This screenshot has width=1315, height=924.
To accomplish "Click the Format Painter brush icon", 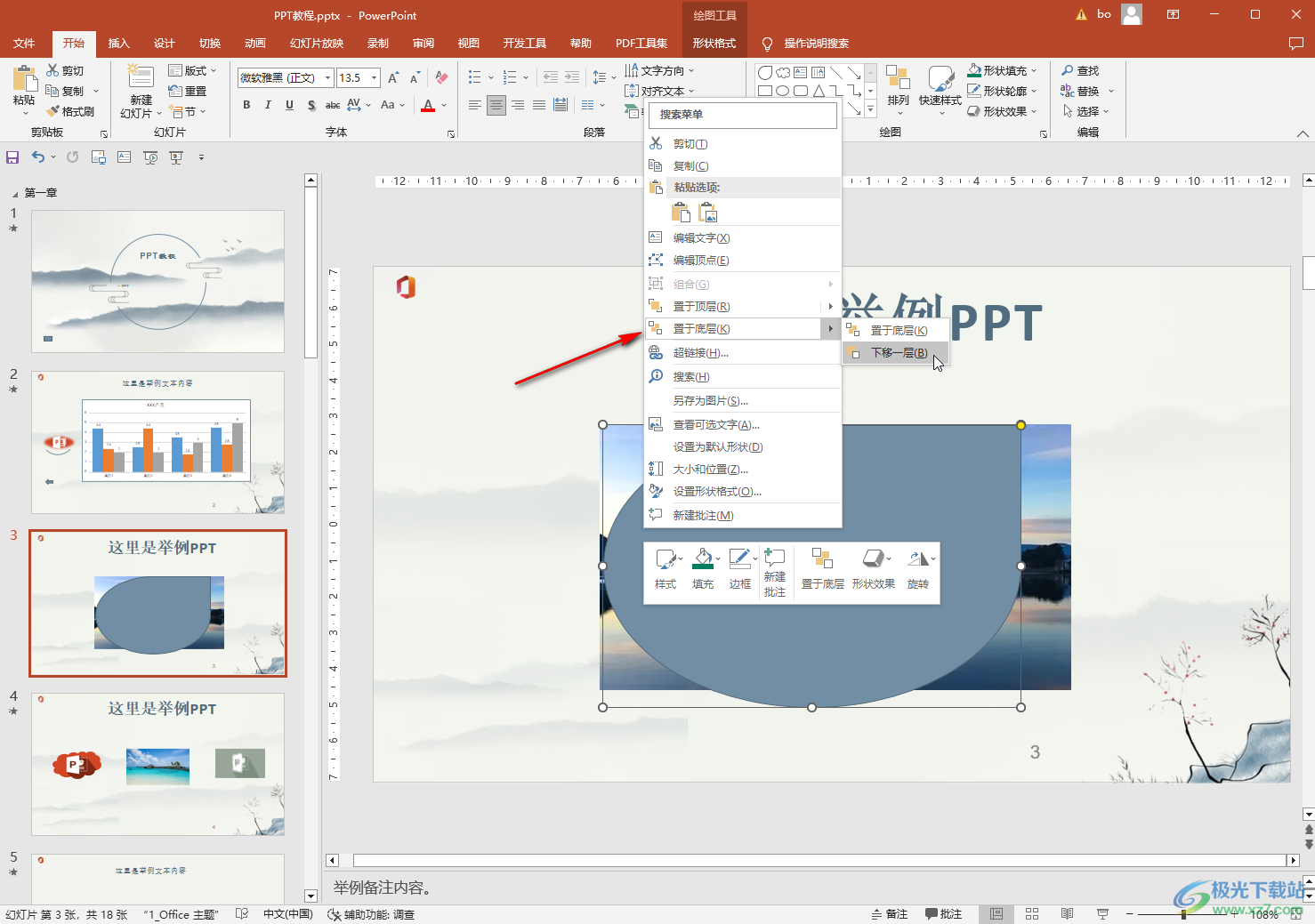I will [53, 111].
